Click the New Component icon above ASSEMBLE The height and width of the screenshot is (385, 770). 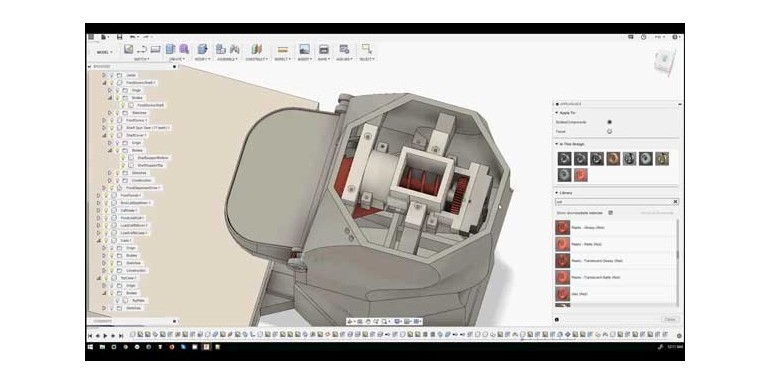click(x=220, y=49)
